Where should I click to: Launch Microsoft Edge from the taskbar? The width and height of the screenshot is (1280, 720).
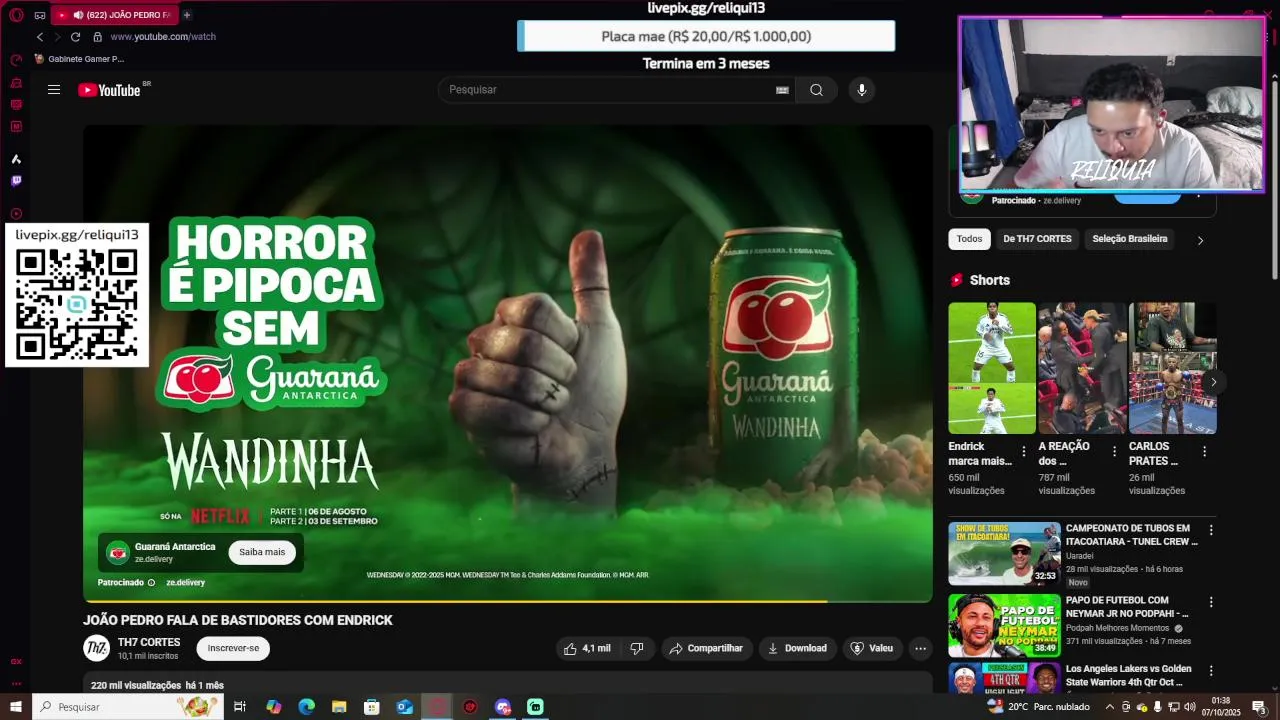(x=306, y=707)
